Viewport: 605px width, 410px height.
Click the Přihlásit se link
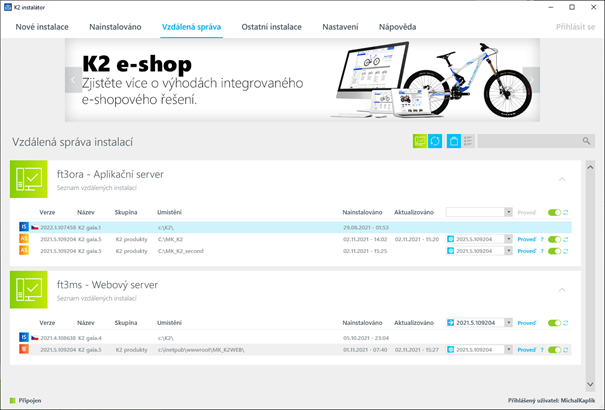(575, 27)
